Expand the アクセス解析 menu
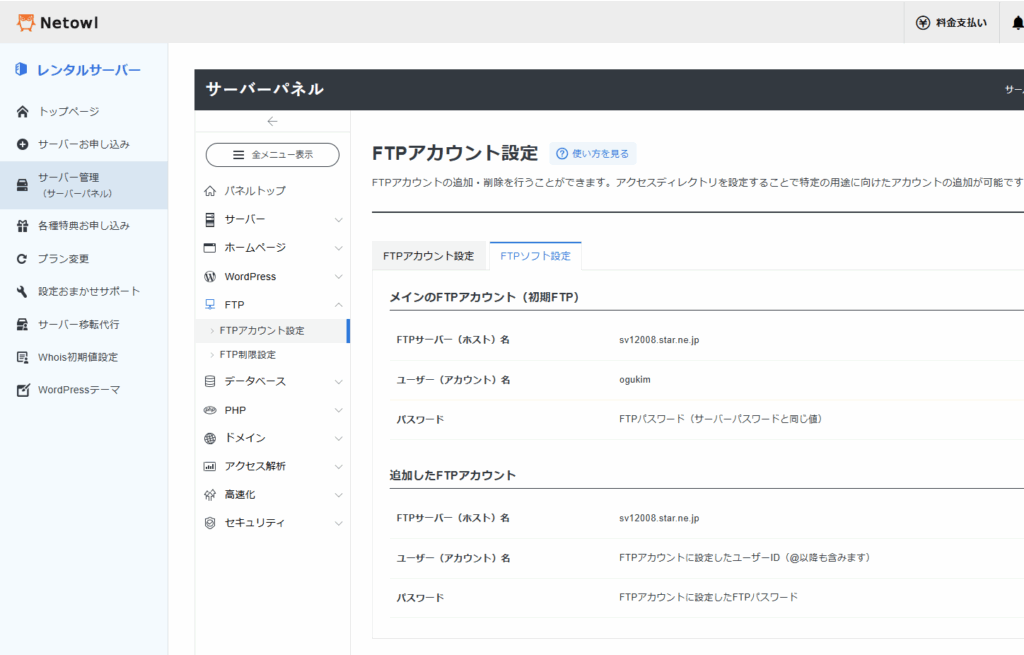Viewport: 1024px width, 655px height. (338, 466)
